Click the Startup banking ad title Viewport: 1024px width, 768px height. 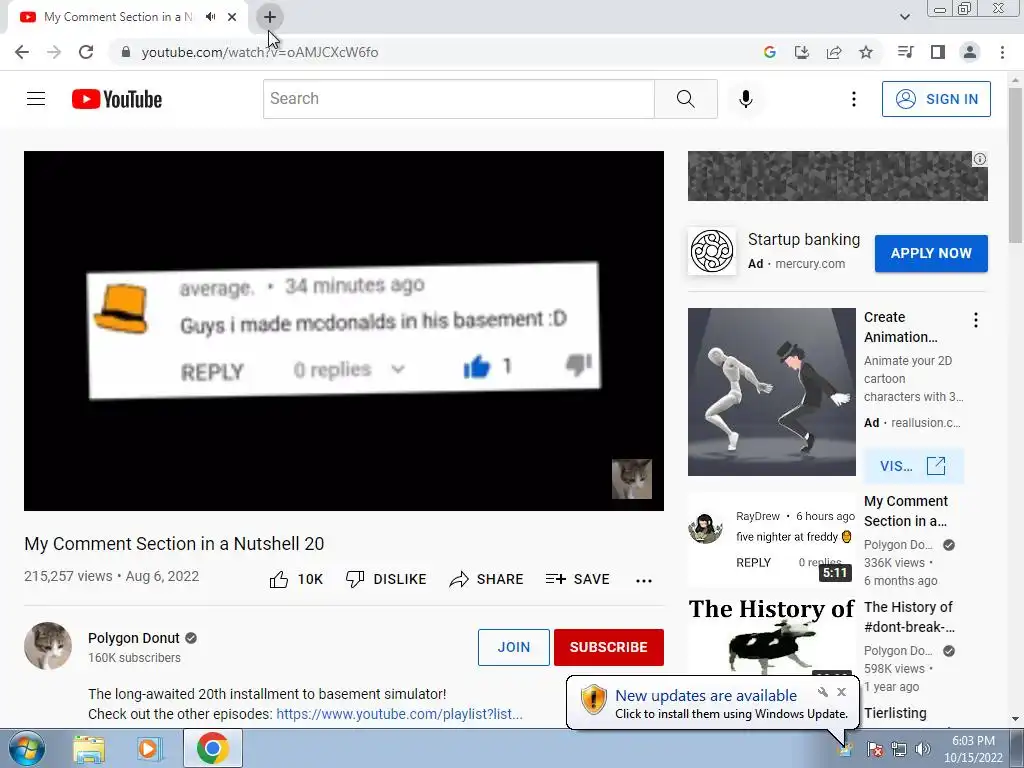[x=804, y=240]
